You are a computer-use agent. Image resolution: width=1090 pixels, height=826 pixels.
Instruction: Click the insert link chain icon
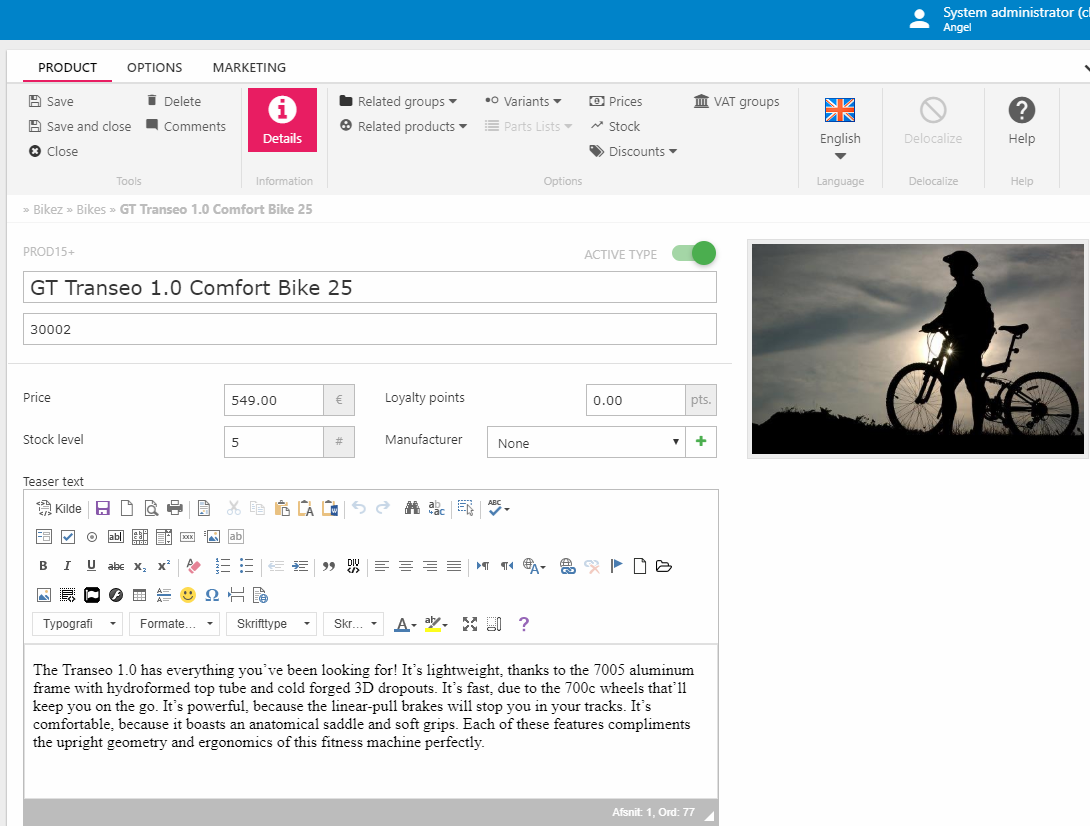(x=568, y=566)
